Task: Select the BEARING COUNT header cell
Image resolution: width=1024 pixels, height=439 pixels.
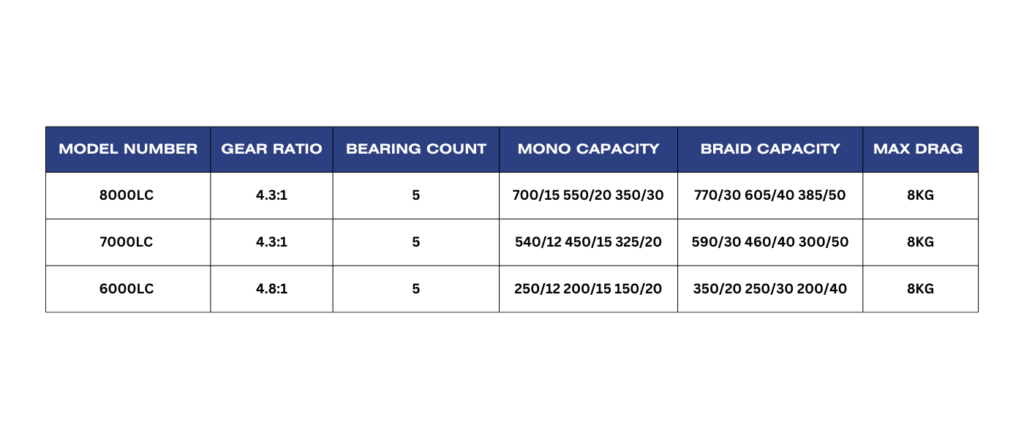Action: pyautogui.click(x=416, y=149)
